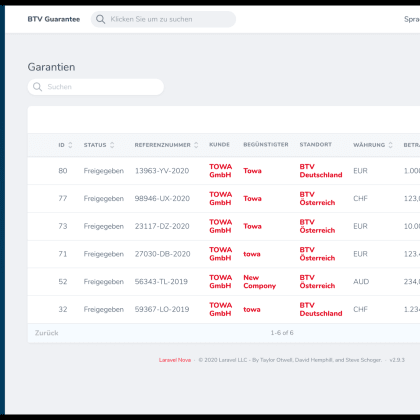Select reference number 59367-LO-2019
420x420 pixels.
tap(162, 309)
